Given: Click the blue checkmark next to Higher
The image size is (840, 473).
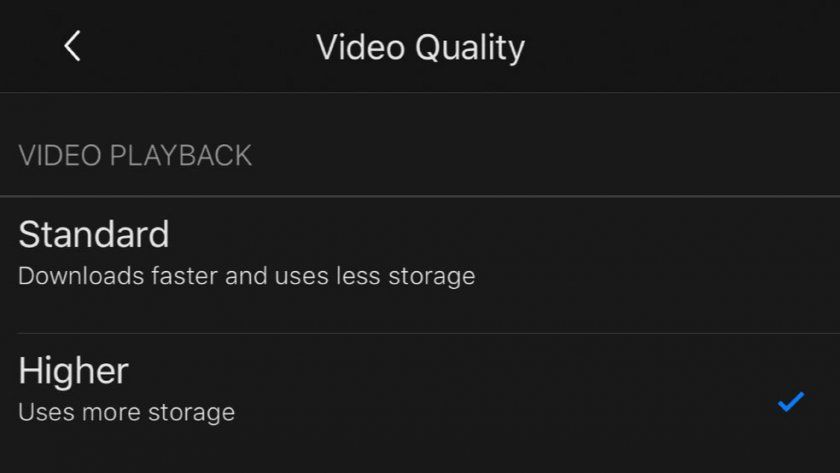Looking at the screenshot, I should (x=791, y=401).
